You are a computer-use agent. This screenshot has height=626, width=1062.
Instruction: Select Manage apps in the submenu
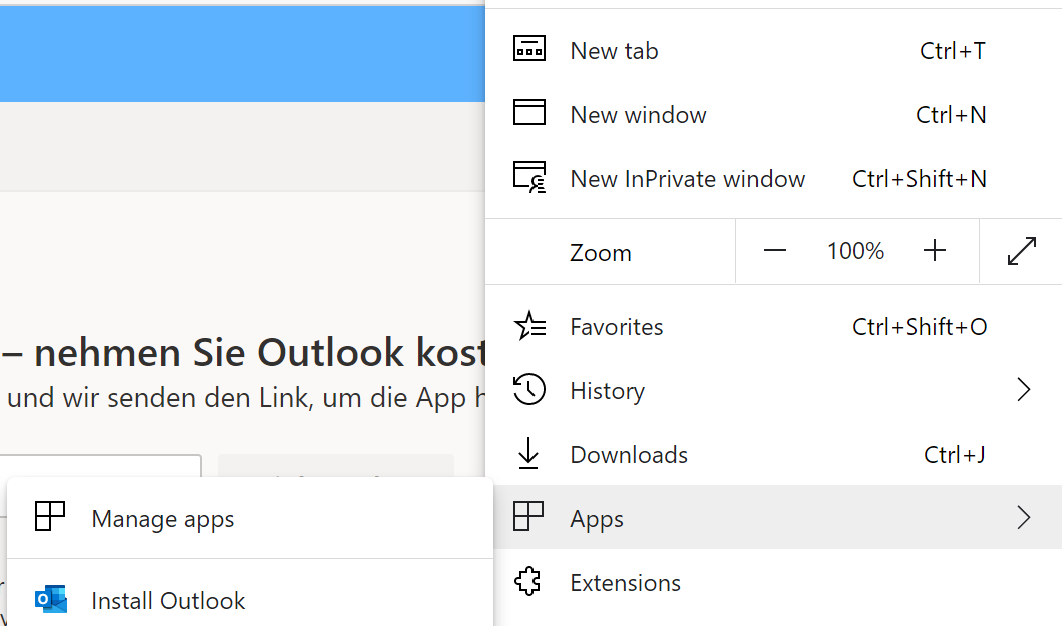coord(250,518)
